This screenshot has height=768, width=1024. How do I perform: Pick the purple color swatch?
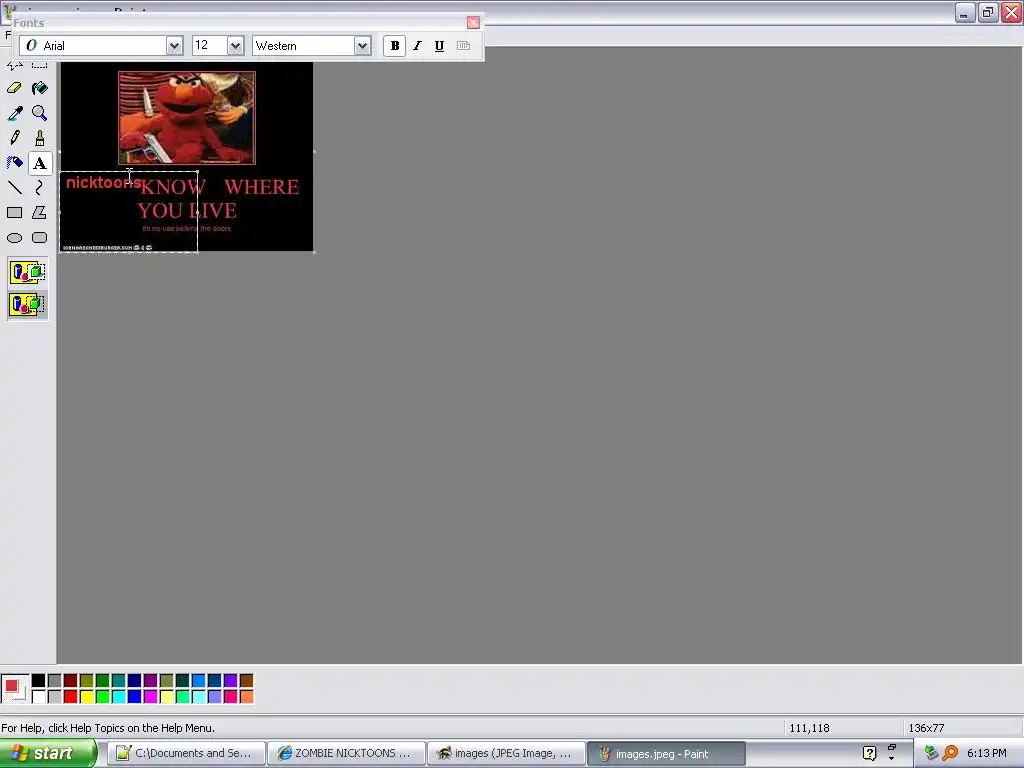click(x=150, y=681)
